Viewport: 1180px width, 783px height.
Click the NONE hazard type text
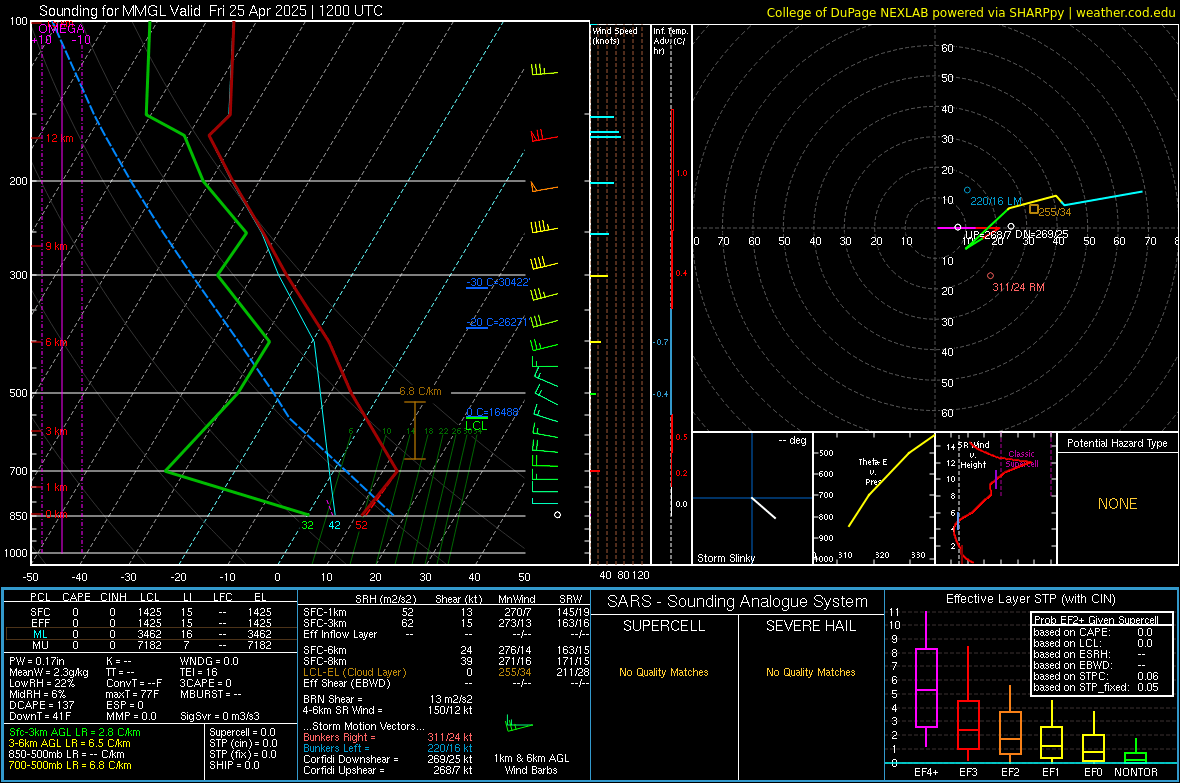(1117, 504)
